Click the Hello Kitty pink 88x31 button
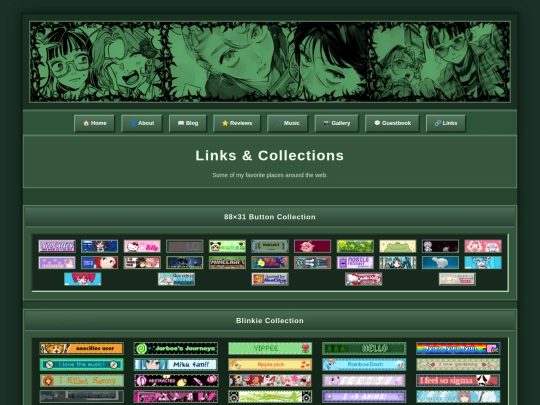This screenshot has height=405, width=540. [142, 246]
